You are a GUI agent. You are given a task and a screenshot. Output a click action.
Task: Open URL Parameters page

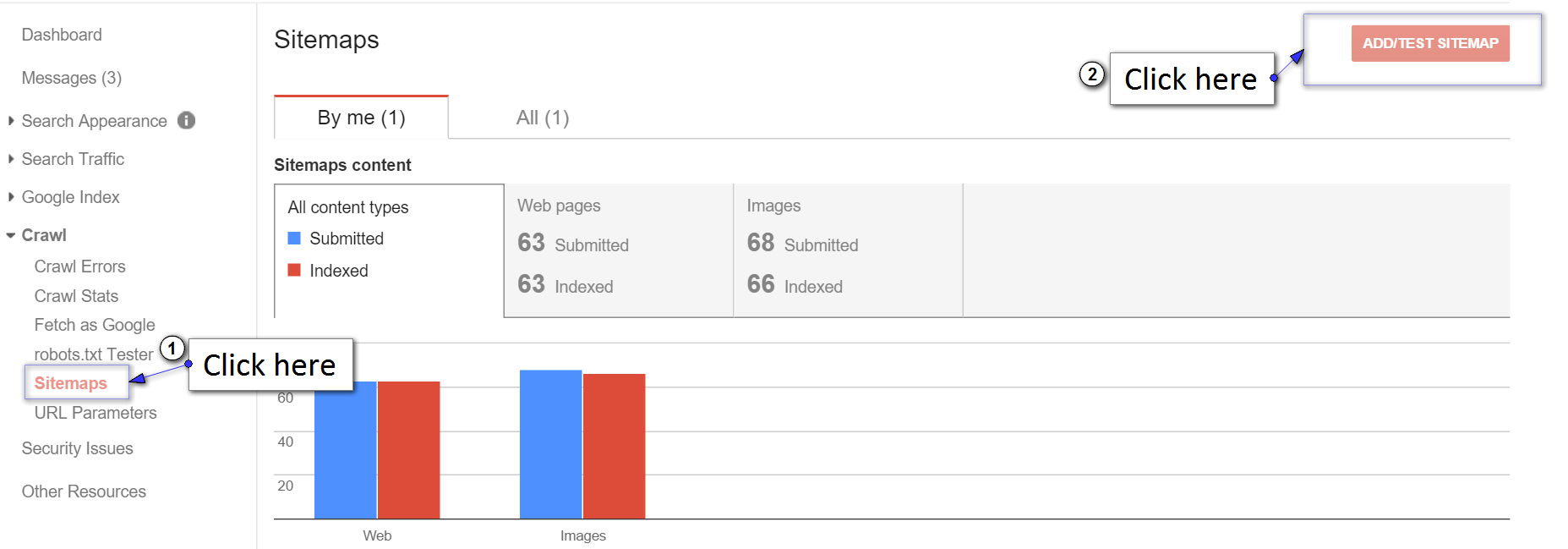click(96, 413)
